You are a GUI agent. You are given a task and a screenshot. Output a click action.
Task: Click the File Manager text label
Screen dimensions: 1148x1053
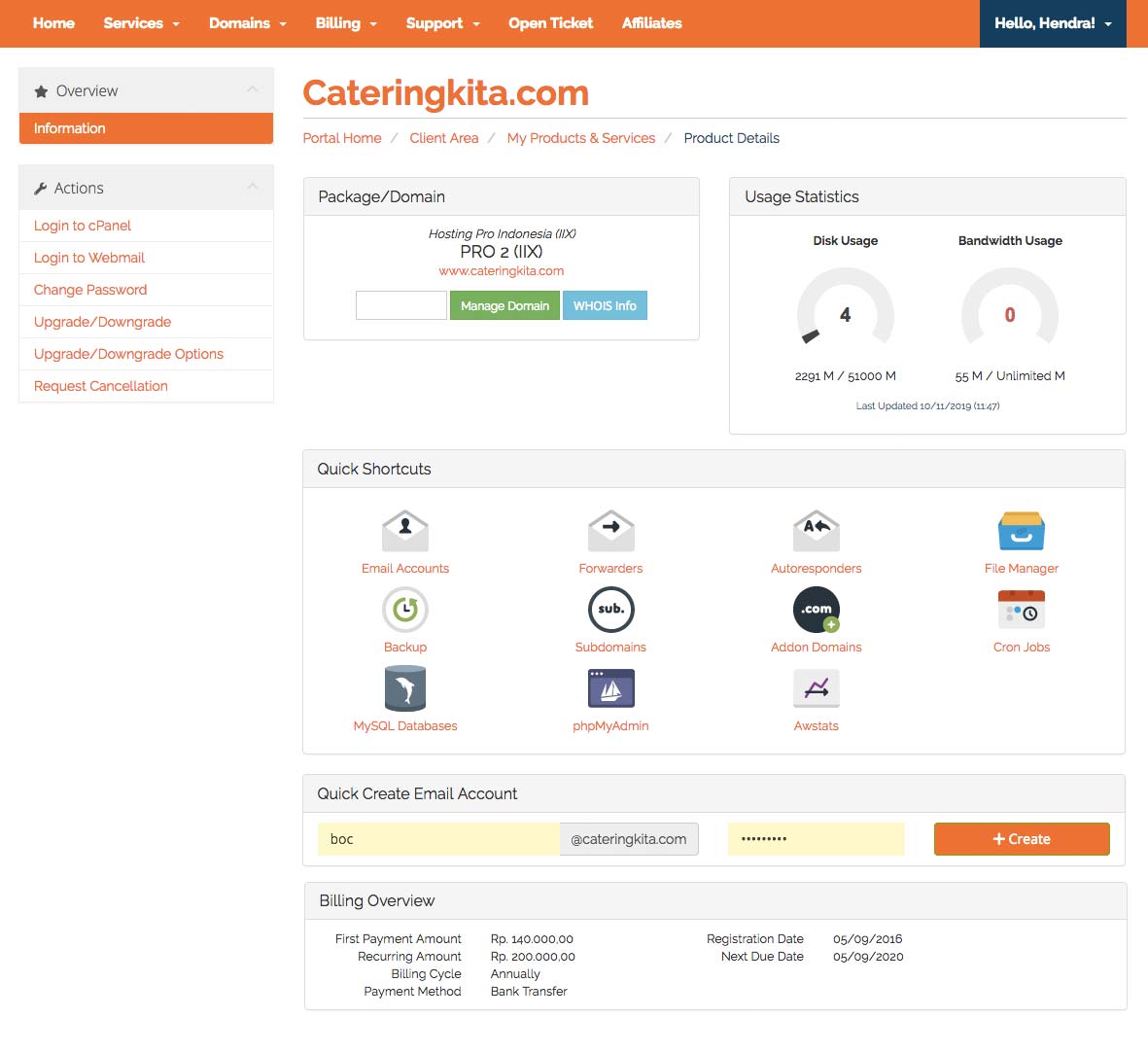[x=1022, y=568]
